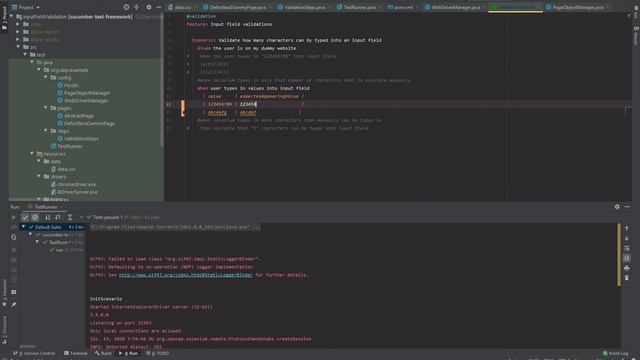Open Run panel settings gear

pos(617,207)
